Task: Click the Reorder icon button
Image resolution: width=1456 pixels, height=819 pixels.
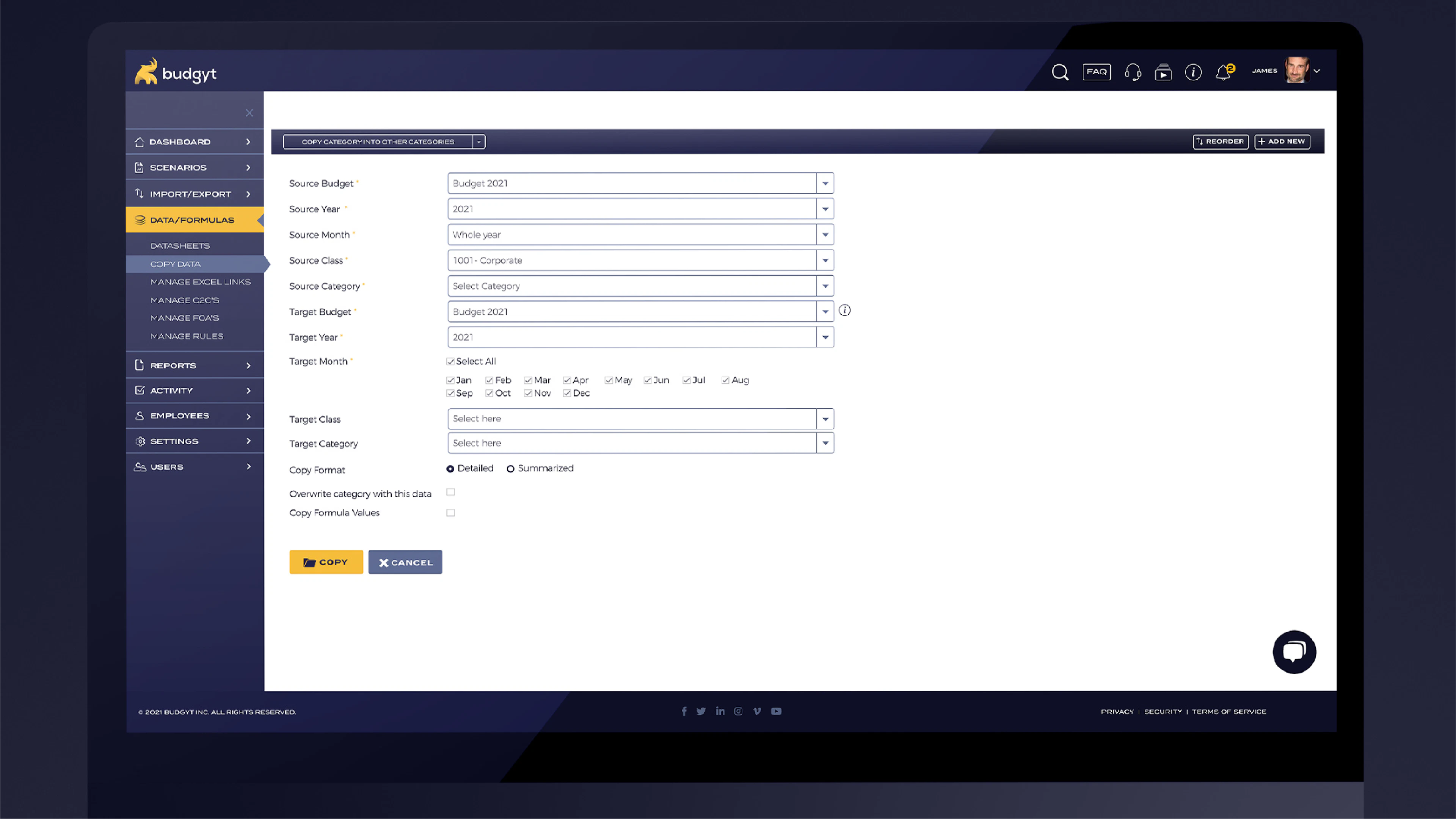Action: pos(1220,141)
